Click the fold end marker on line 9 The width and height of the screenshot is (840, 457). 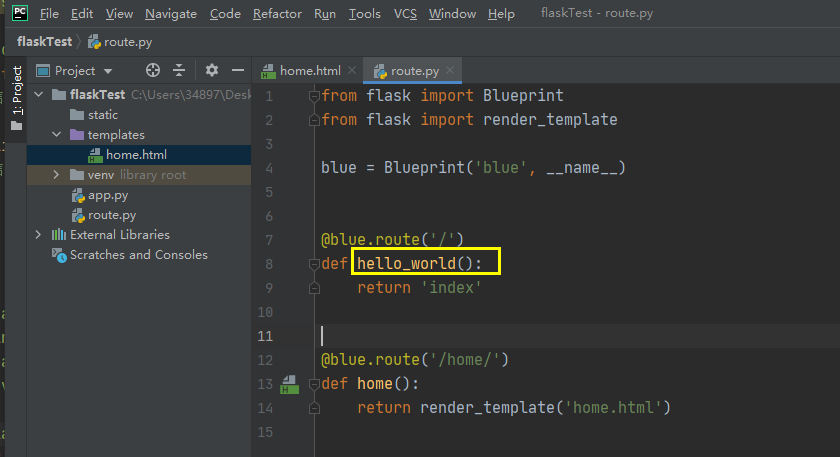pyautogui.click(x=314, y=288)
